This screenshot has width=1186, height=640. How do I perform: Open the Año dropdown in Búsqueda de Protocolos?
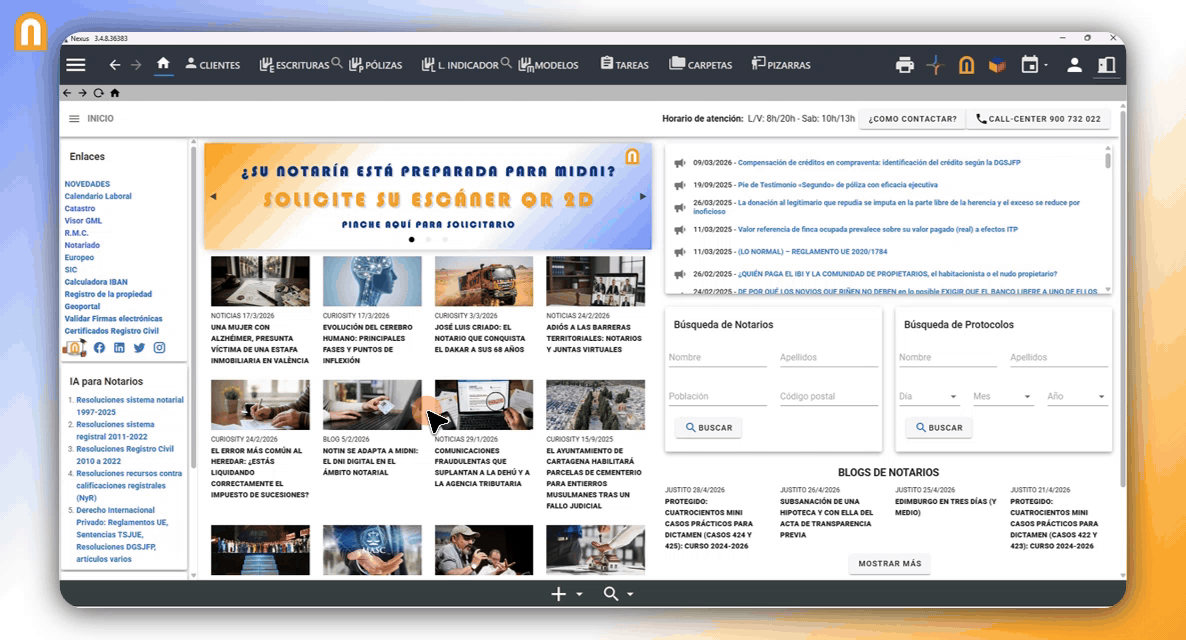(1076, 397)
